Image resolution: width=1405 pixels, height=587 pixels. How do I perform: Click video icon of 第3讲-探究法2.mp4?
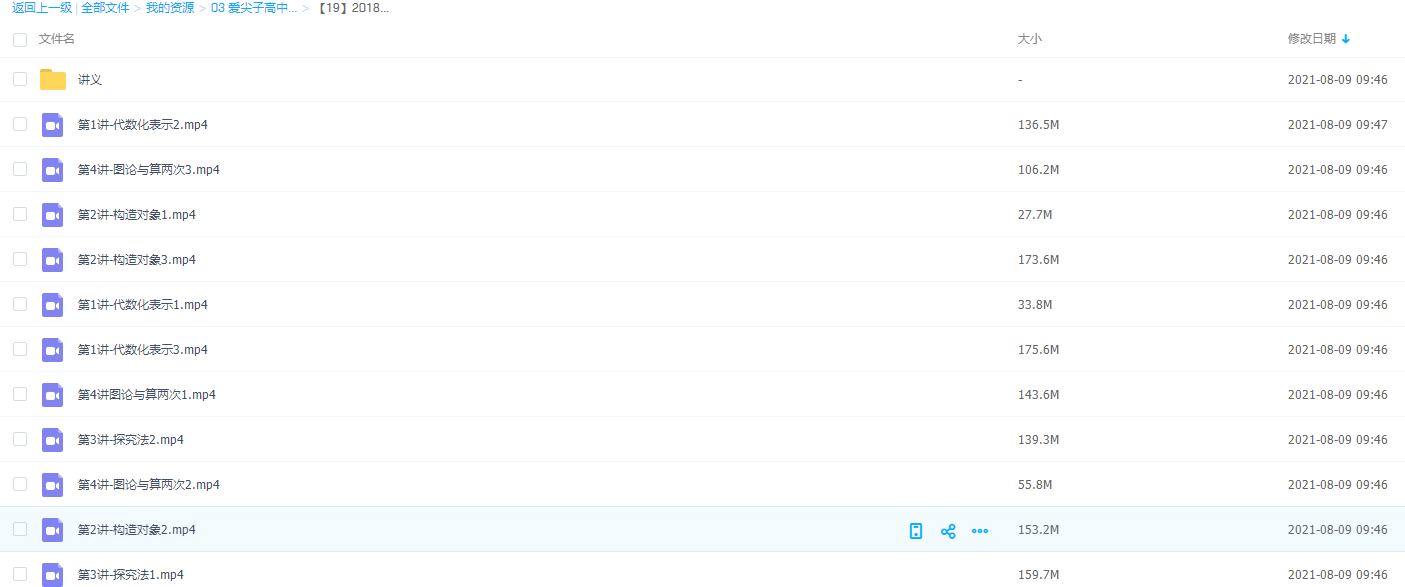(53, 440)
